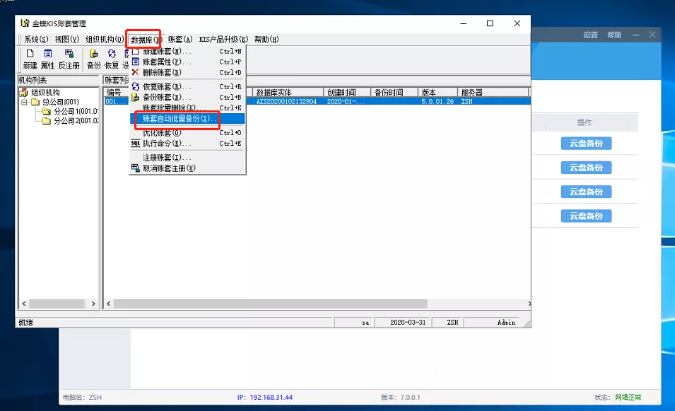Select the AIS20200102132904 cell
The image size is (675, 411).
[x=286, y=102]
